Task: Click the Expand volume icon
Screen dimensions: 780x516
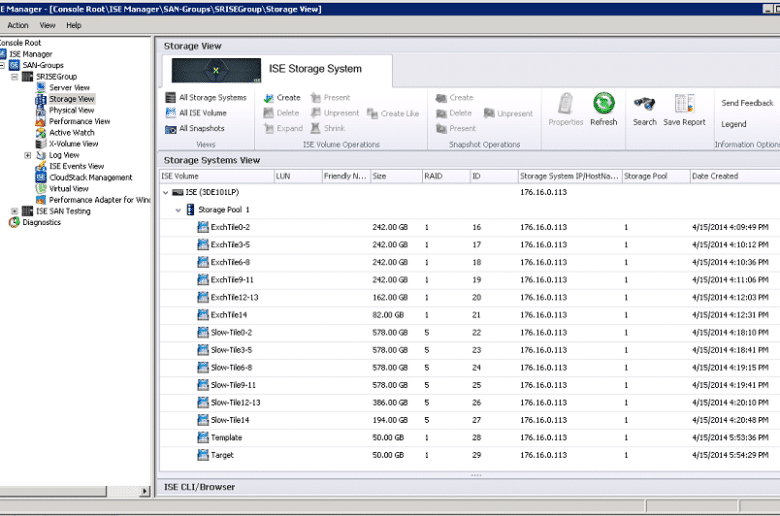Action: tap(269, 128)
